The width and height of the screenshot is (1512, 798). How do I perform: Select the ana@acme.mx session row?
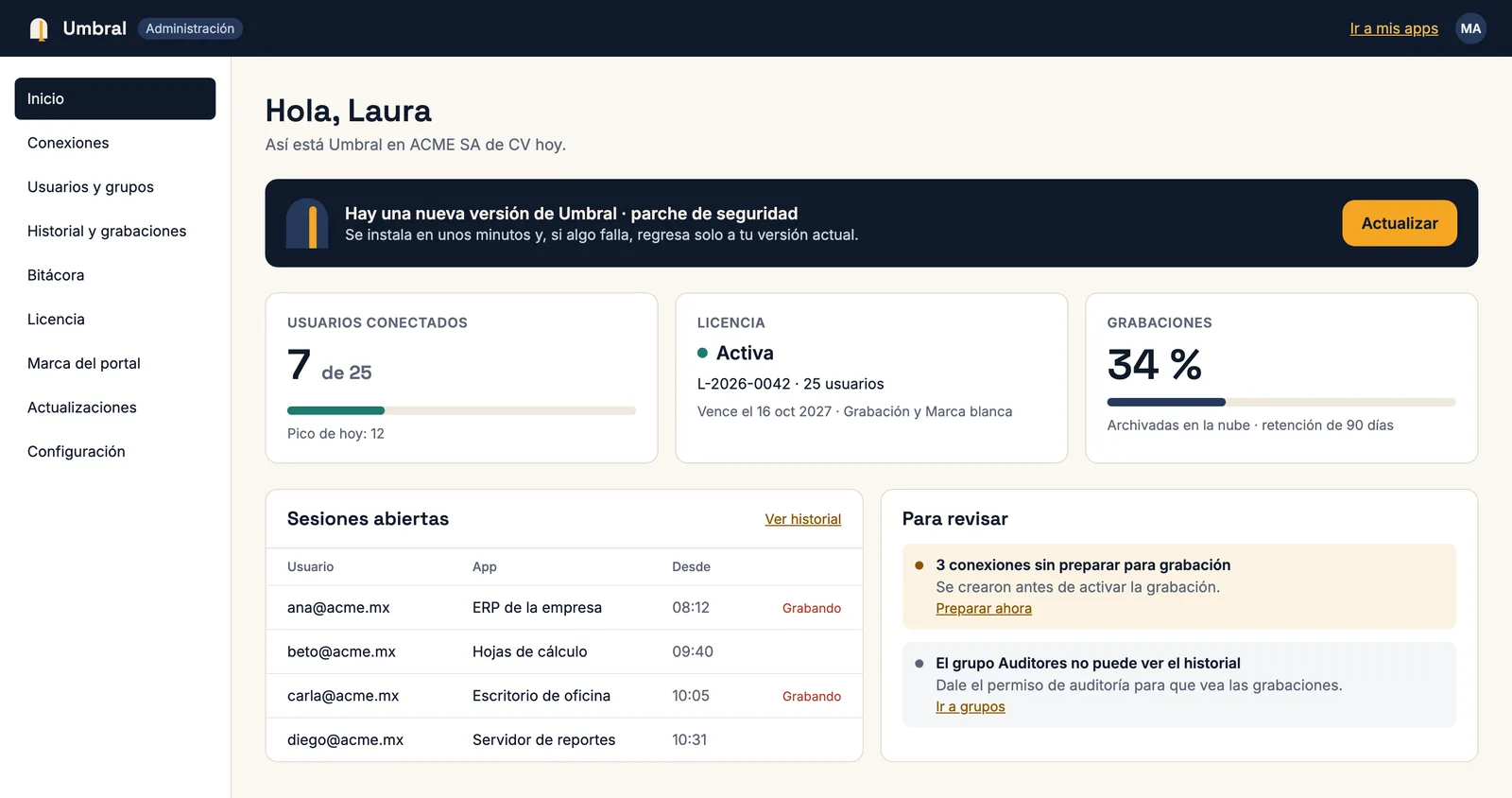(564, 608)
